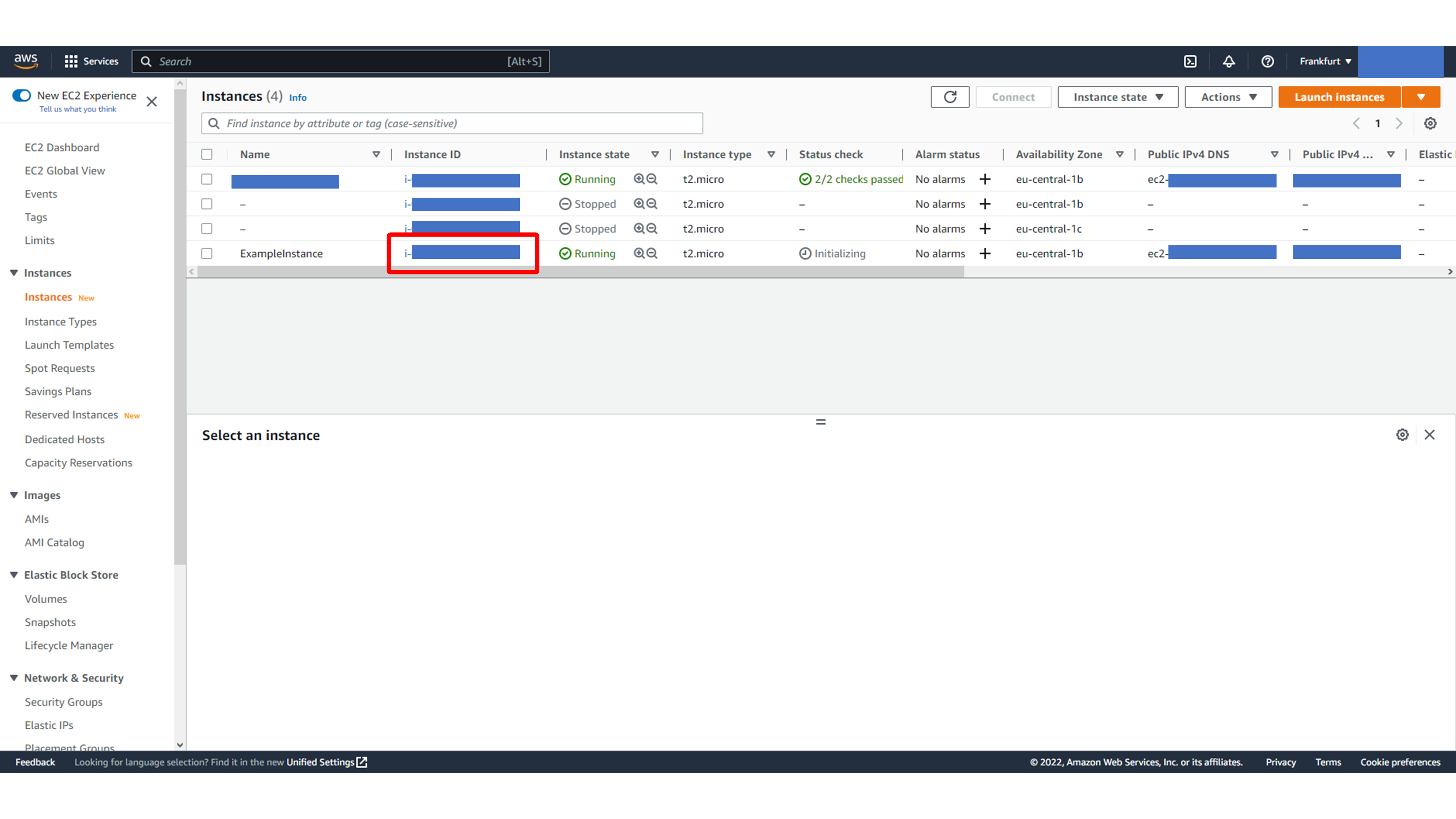Viewport: 1456px width, 819px height.
Task: Add alarm for eu-central-1c instance
Action: 985,228
